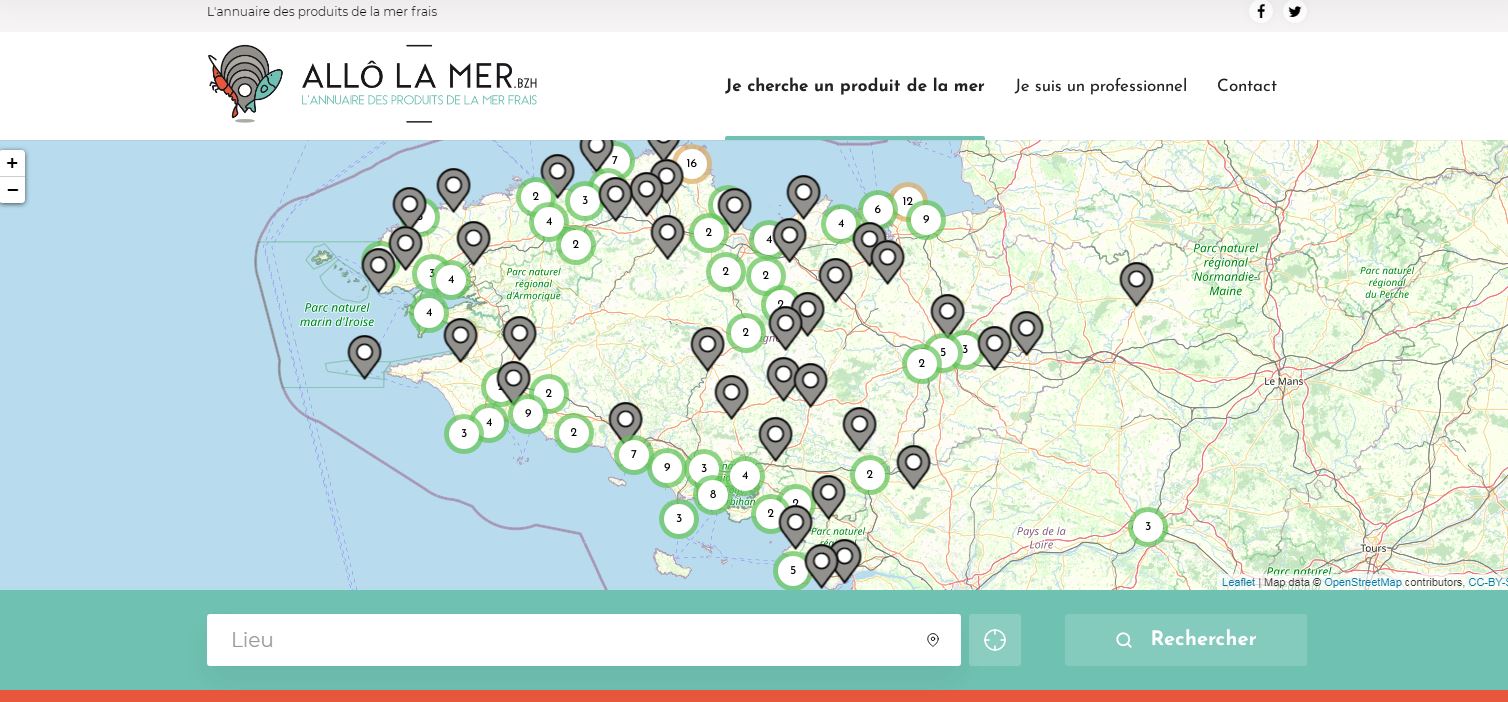
Task: Select the marker in Parc marin d'Iroise
Action: point(364,353)
